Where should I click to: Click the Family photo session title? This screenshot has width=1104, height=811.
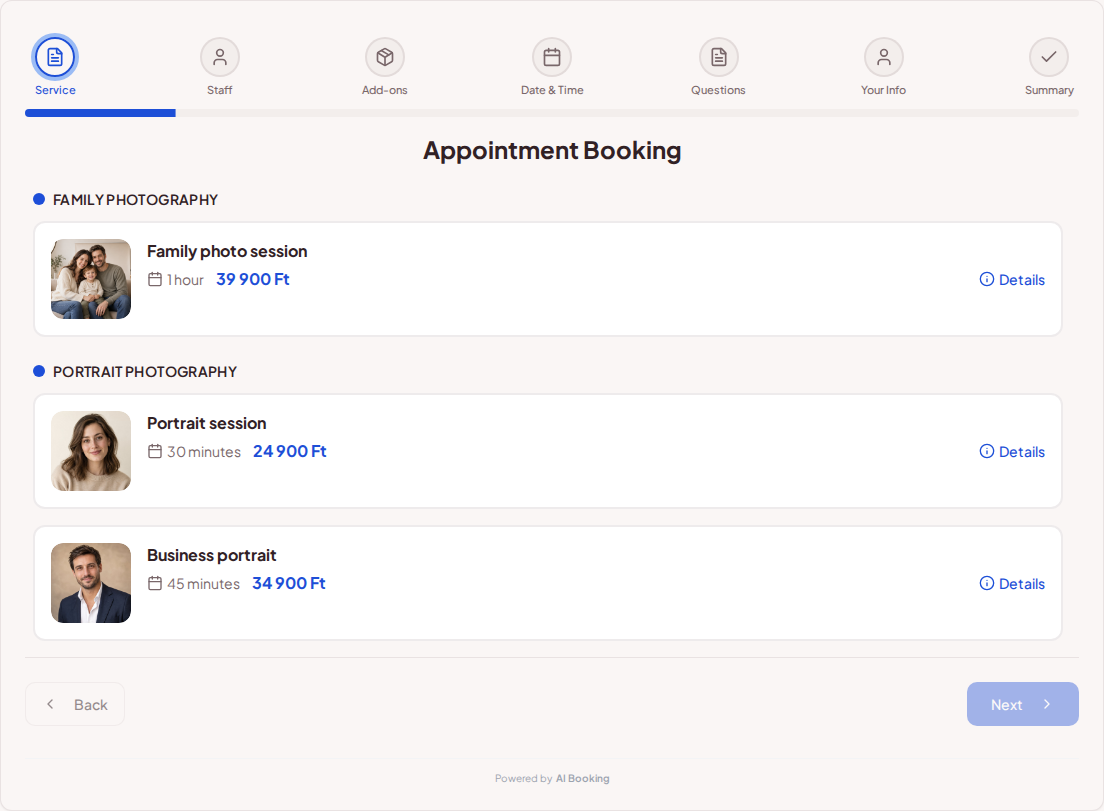click(227, 251)
